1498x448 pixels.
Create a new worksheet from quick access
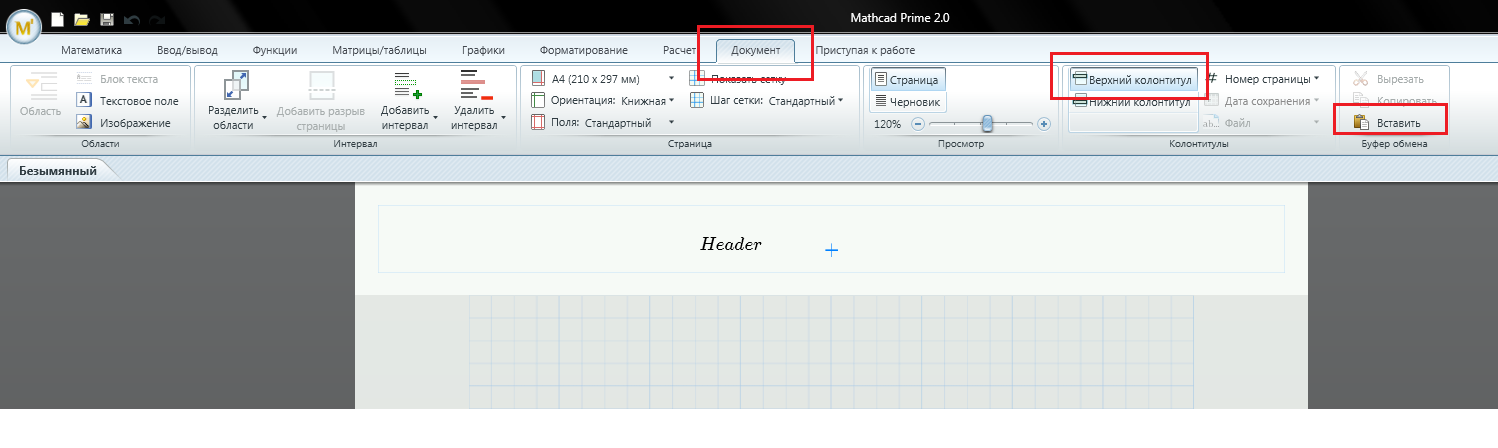click(x=58, y=19)
